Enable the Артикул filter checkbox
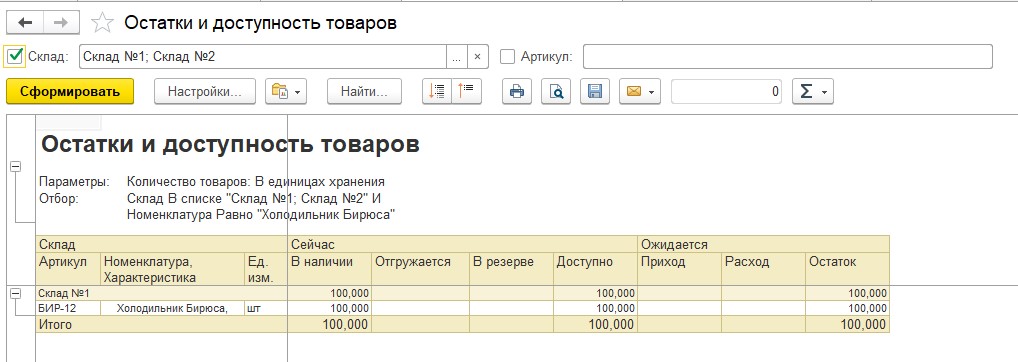Viewport: 1018px width, 362px height. pyautogui.click(x=508, y=56)
